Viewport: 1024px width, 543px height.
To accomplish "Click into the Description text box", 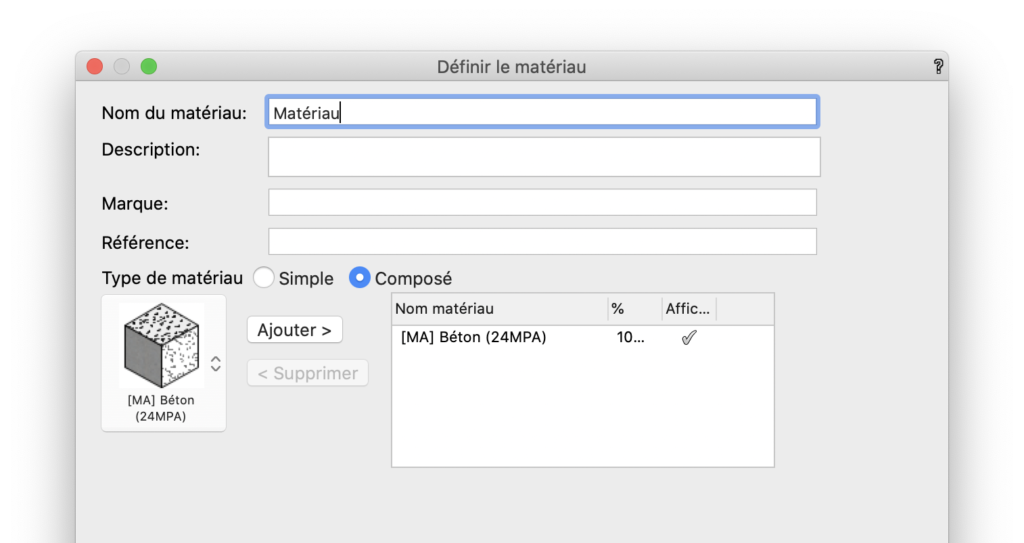I will [x=544, y=157].
